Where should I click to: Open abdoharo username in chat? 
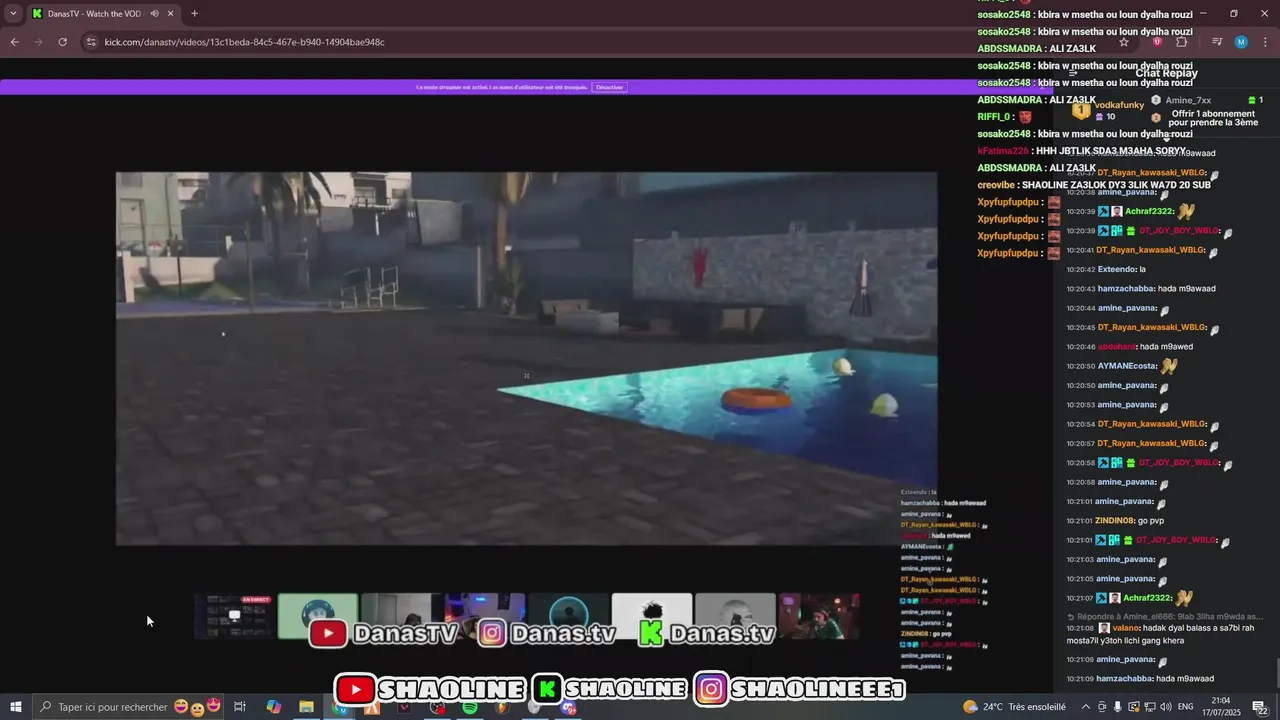[x=1117, y=347]
